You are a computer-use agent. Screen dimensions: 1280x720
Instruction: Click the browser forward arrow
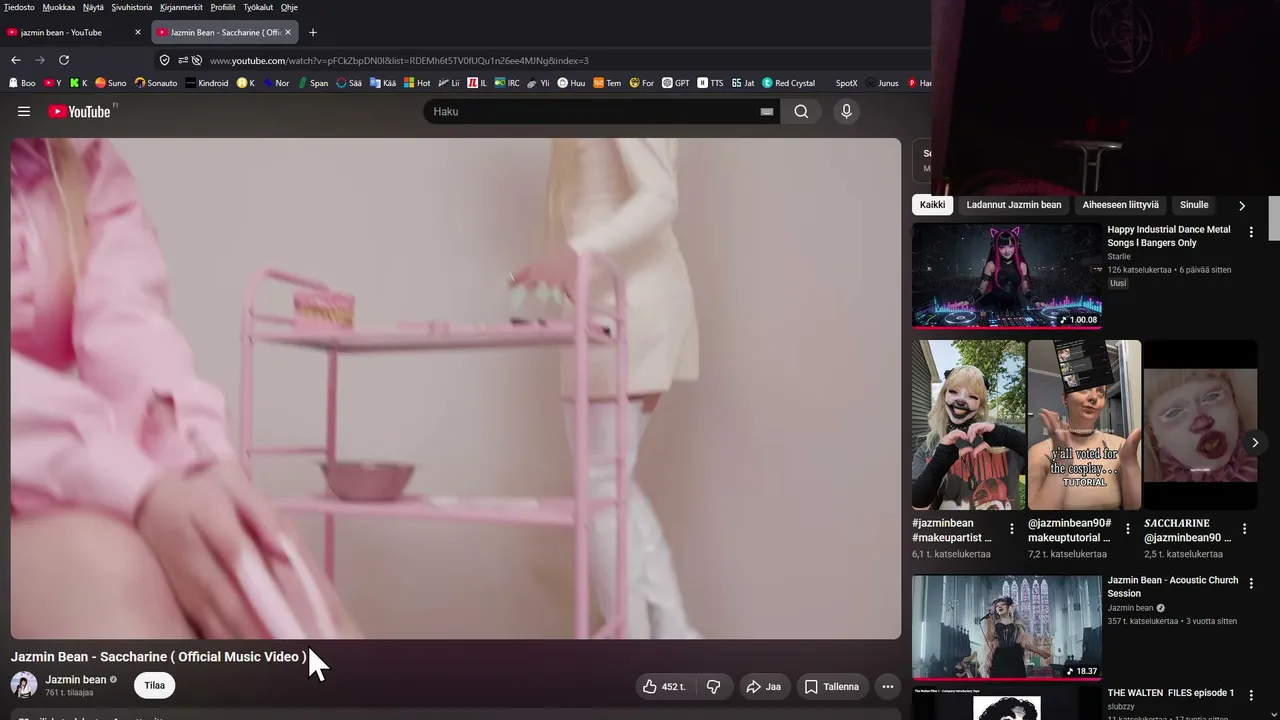click(40, 60)
